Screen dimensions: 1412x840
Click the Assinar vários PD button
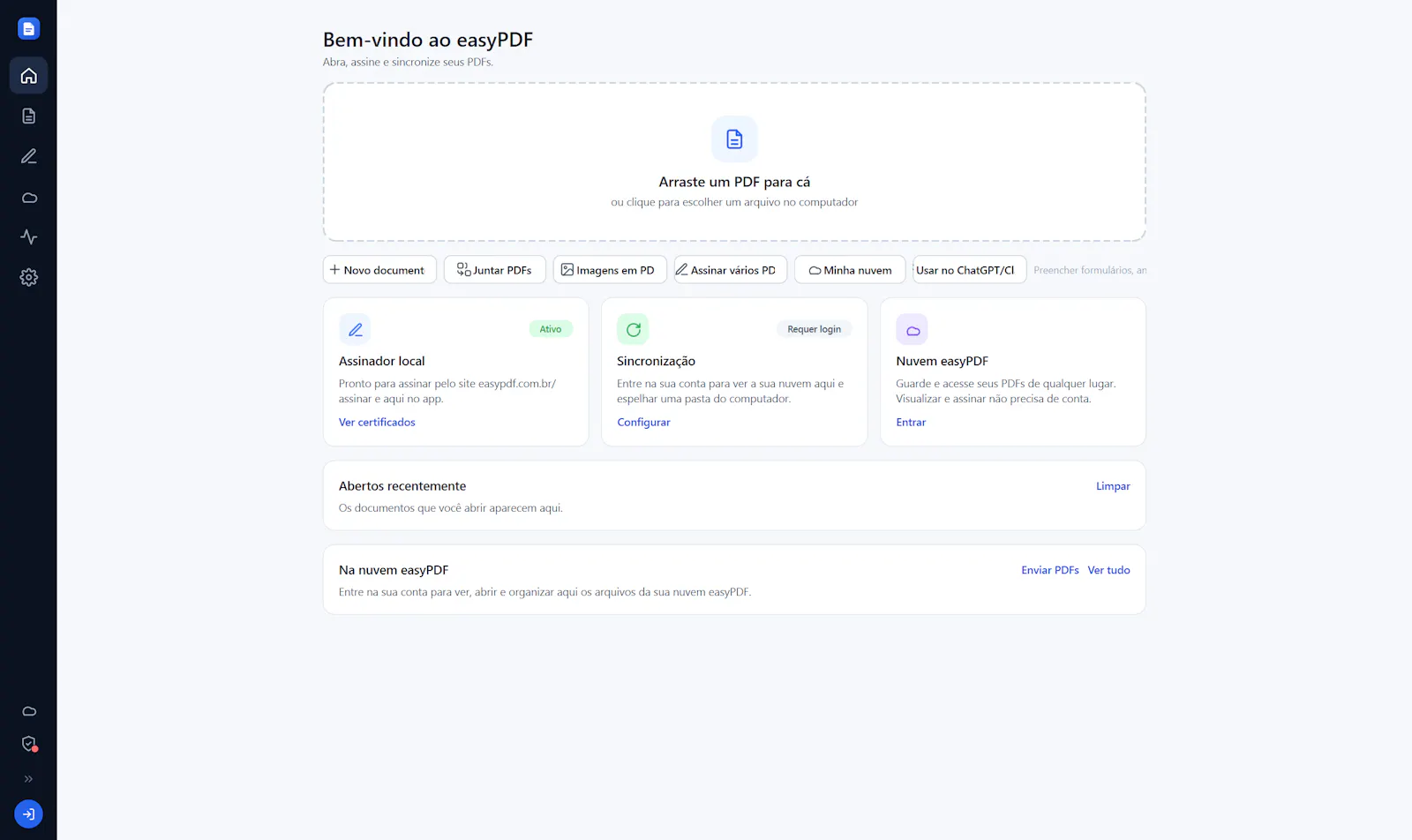[731, 270]
